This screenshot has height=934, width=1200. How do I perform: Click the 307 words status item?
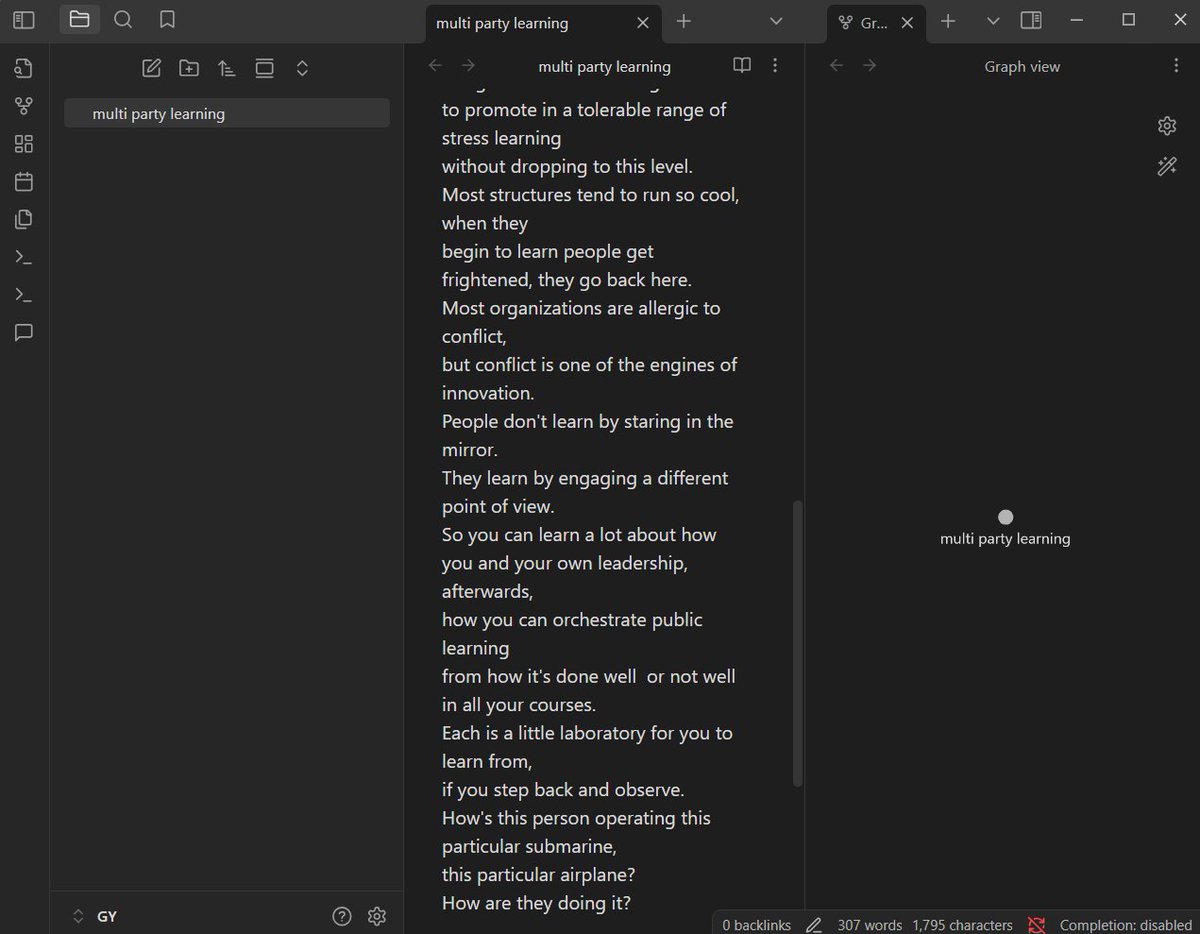coord(869,925)
